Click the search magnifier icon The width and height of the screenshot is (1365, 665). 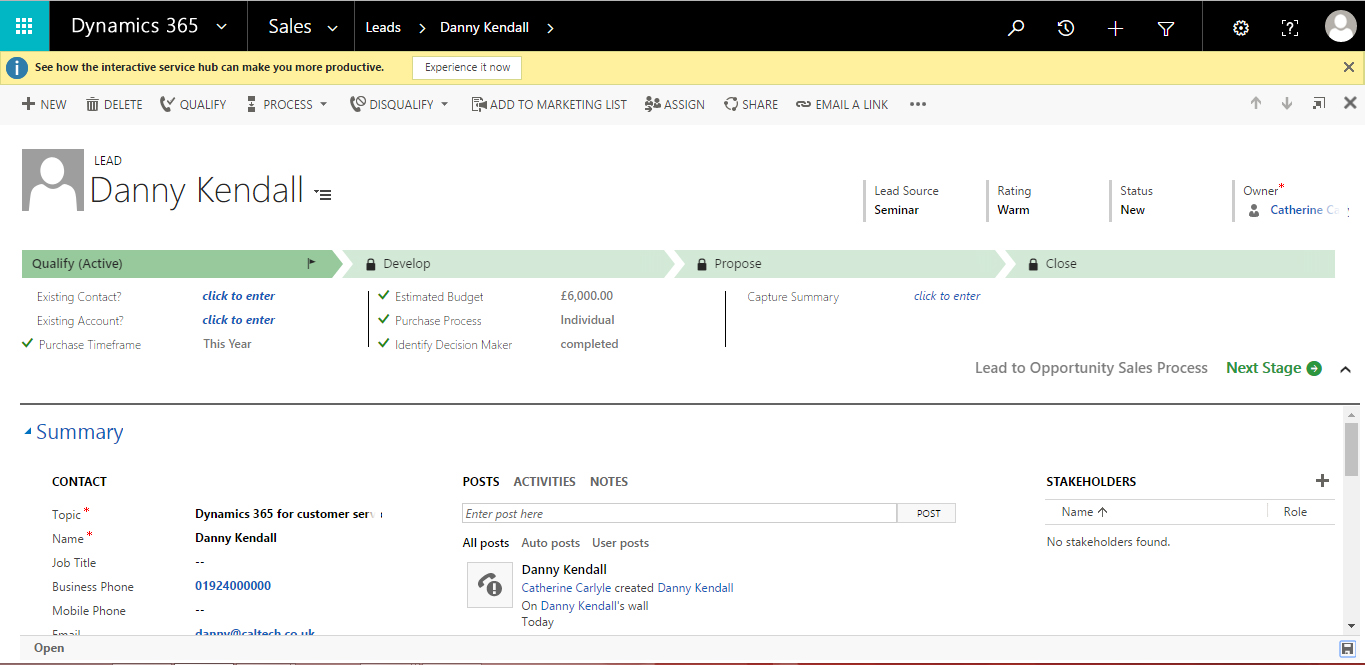pos(1016,28)
